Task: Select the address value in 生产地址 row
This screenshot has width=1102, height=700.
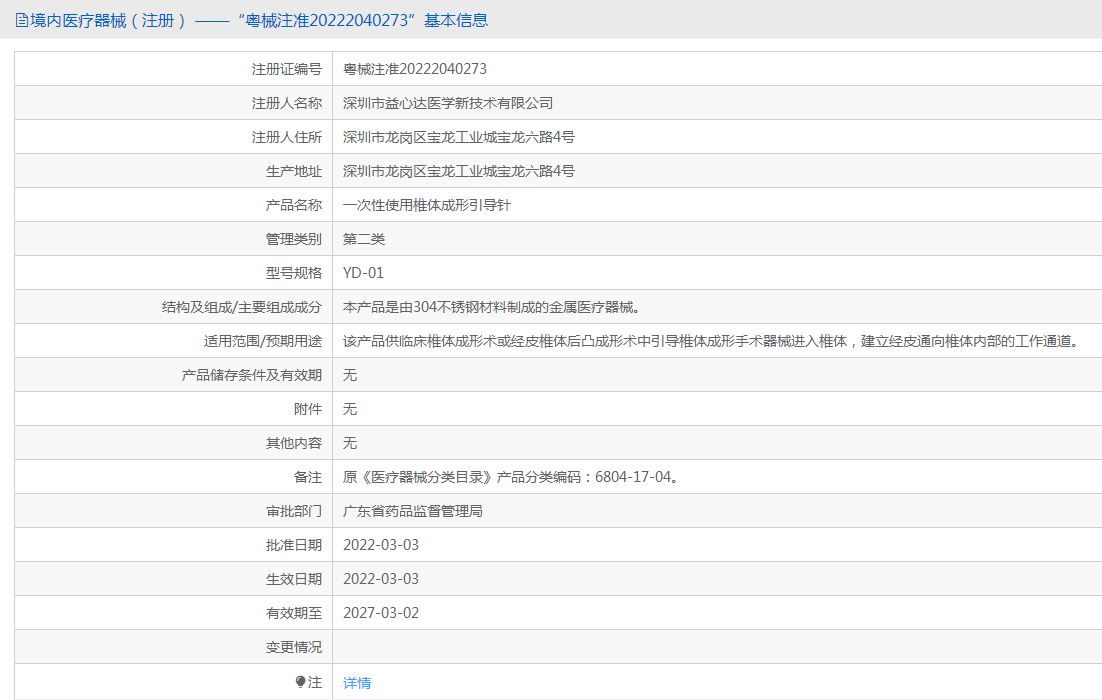Action: coord(459,171)
